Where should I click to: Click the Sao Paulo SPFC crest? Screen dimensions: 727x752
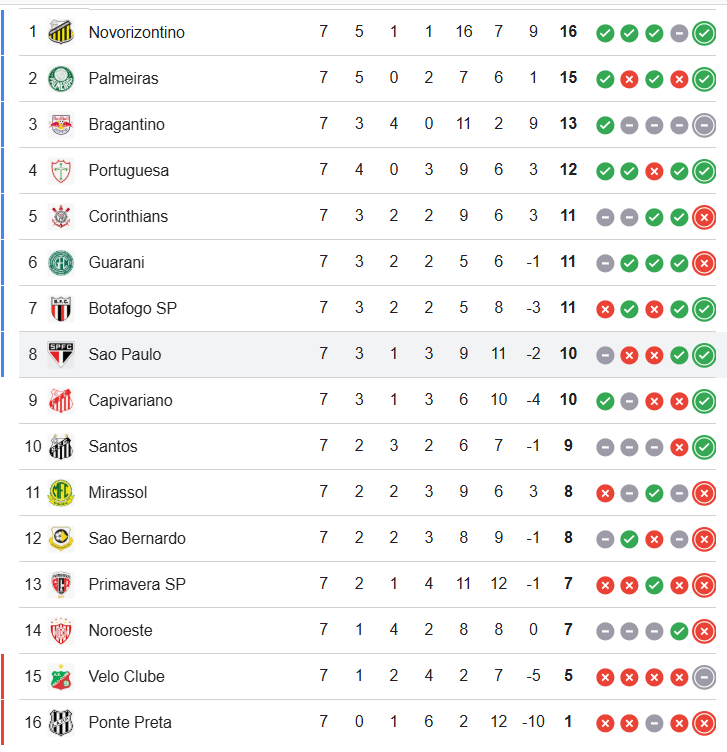click(61, 354)
